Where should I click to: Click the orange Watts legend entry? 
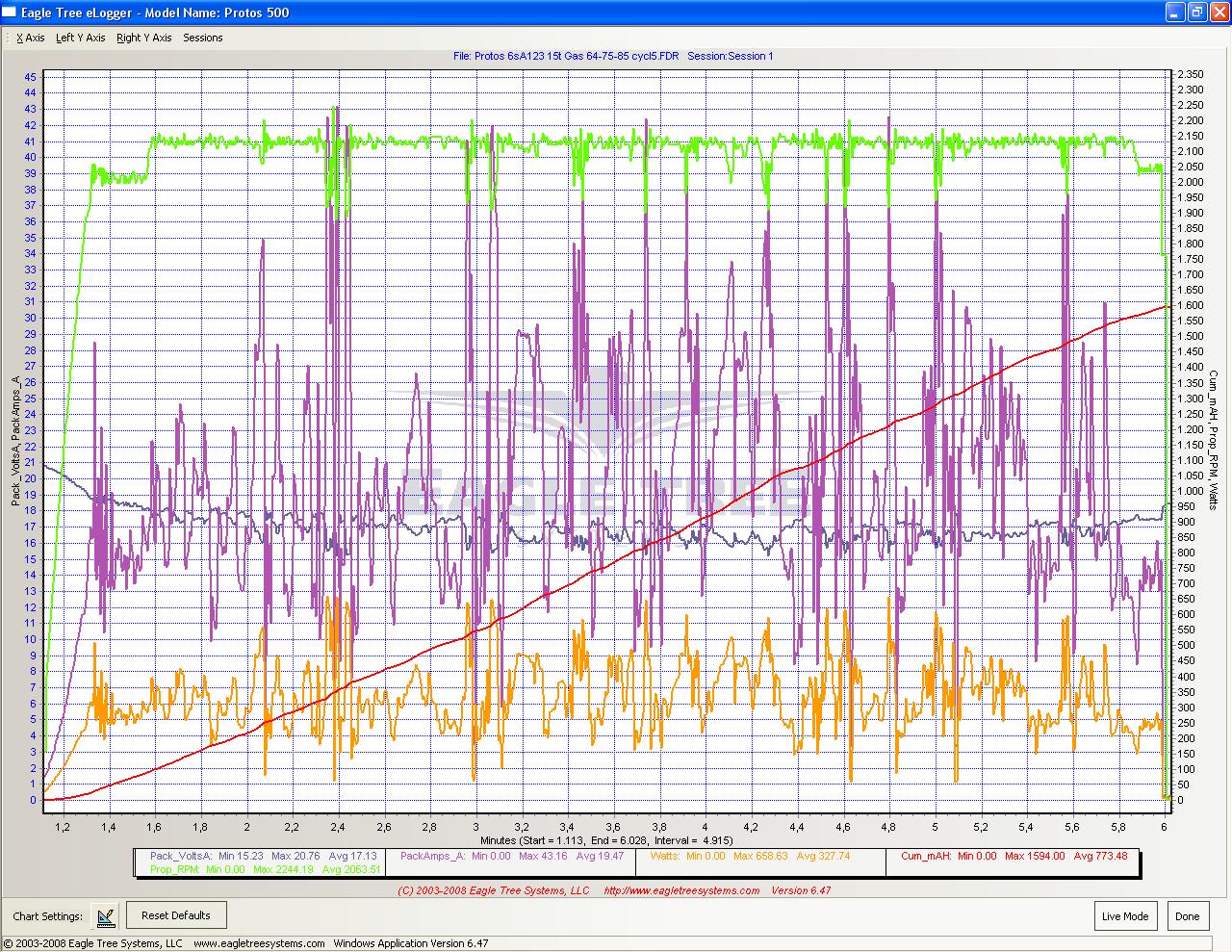pyautogui.click(x=664, y=856)
